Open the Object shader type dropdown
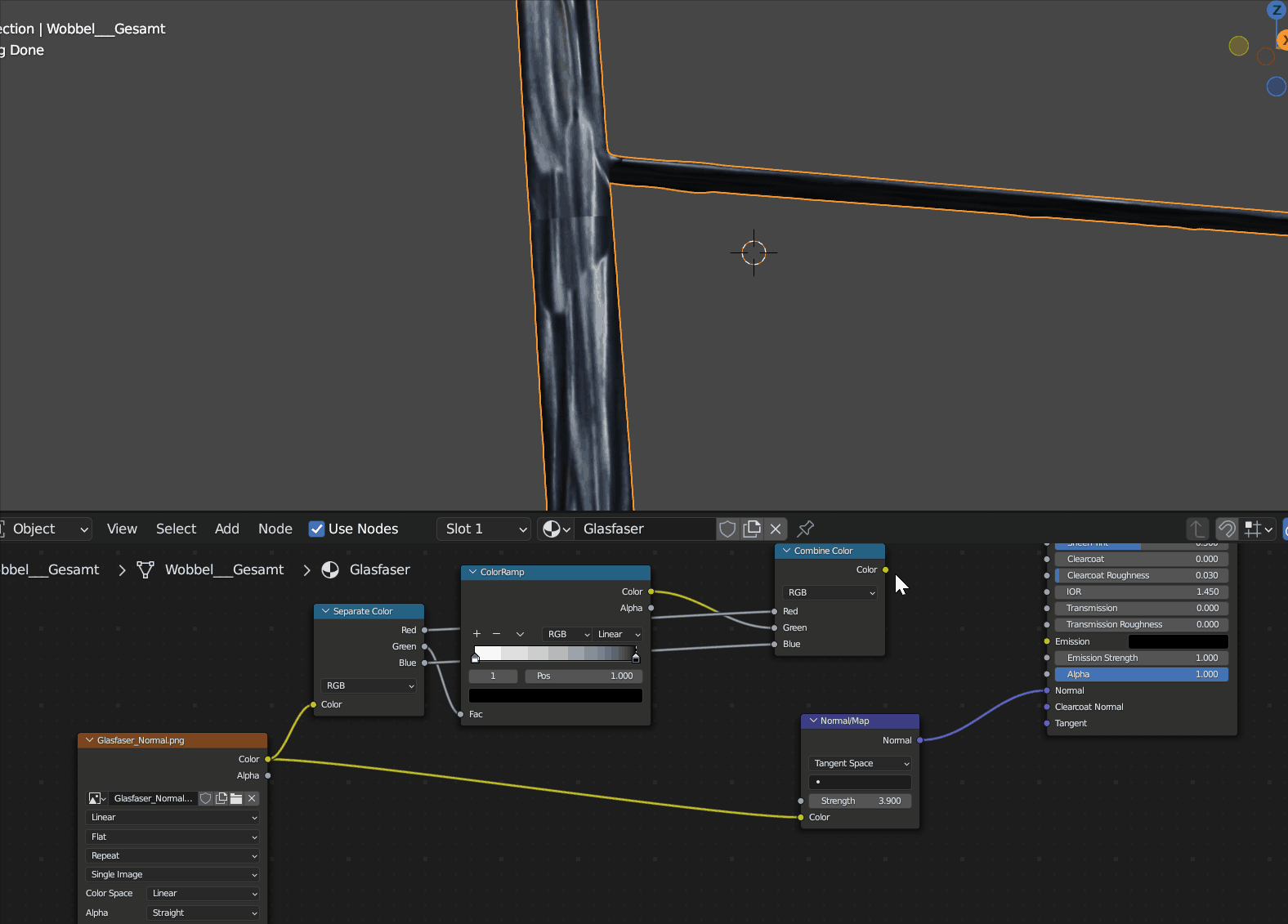The image size is (1288, 924). click(45, 529)
